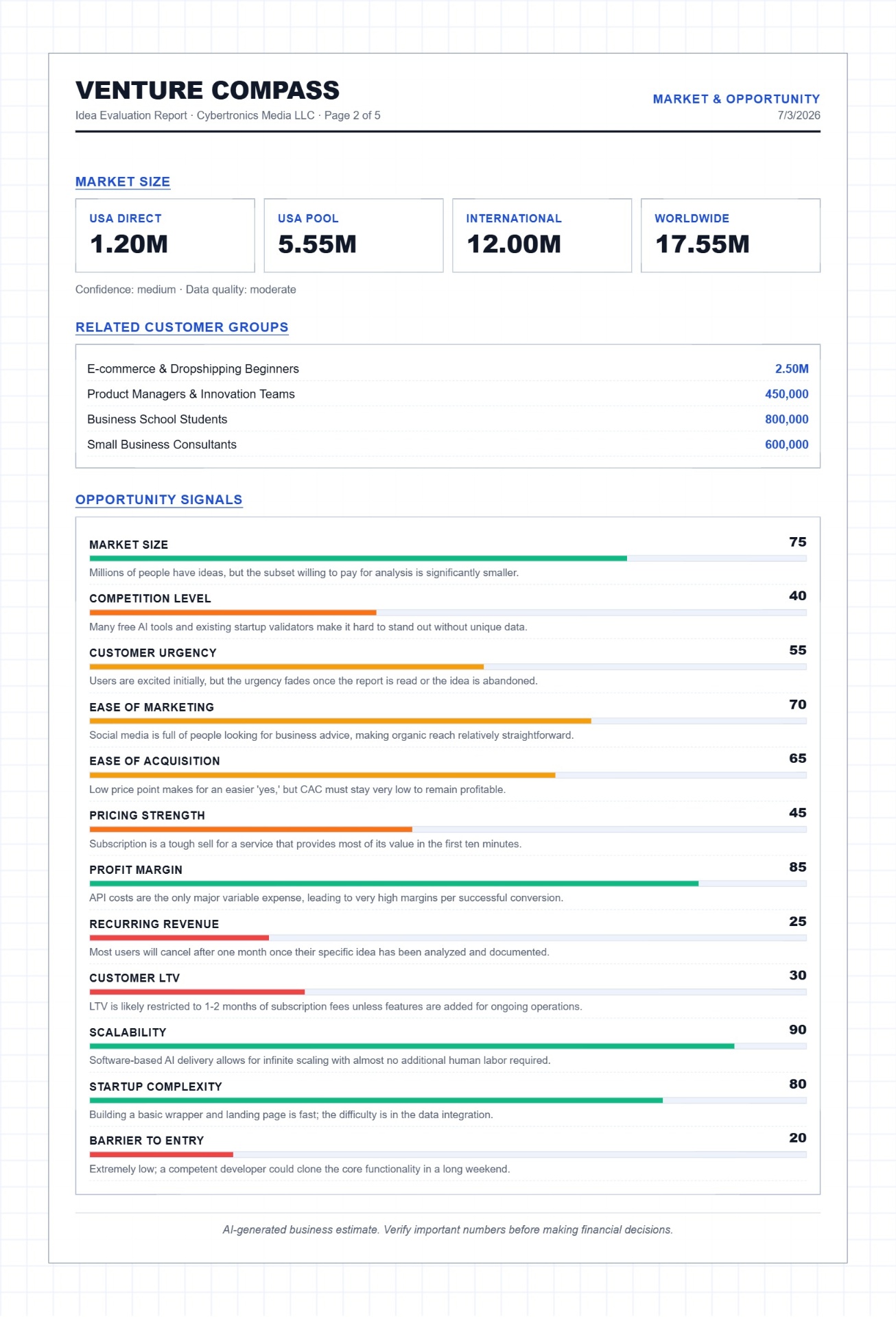Click the EASE OF ACQUISITION signal label

(154, 761)
